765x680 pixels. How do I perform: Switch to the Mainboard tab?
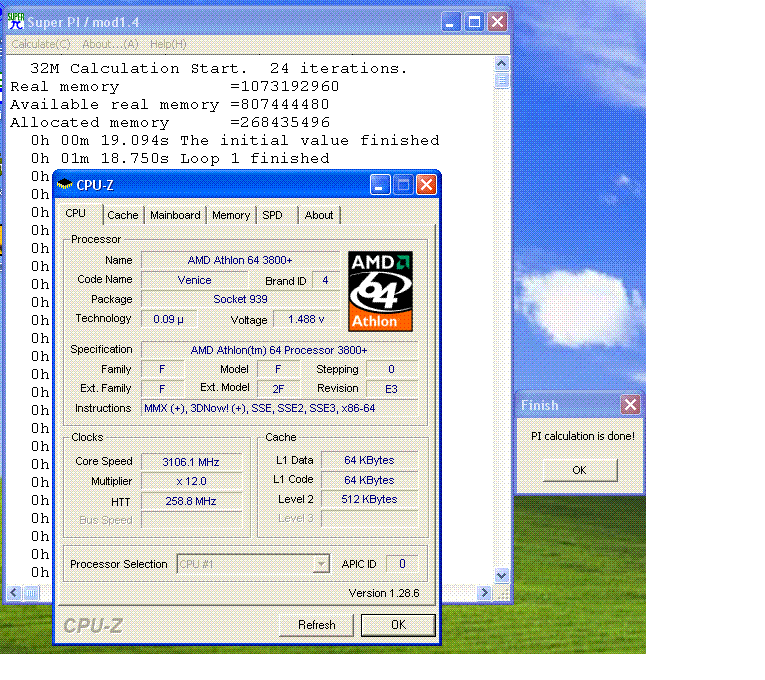[175, 215]
